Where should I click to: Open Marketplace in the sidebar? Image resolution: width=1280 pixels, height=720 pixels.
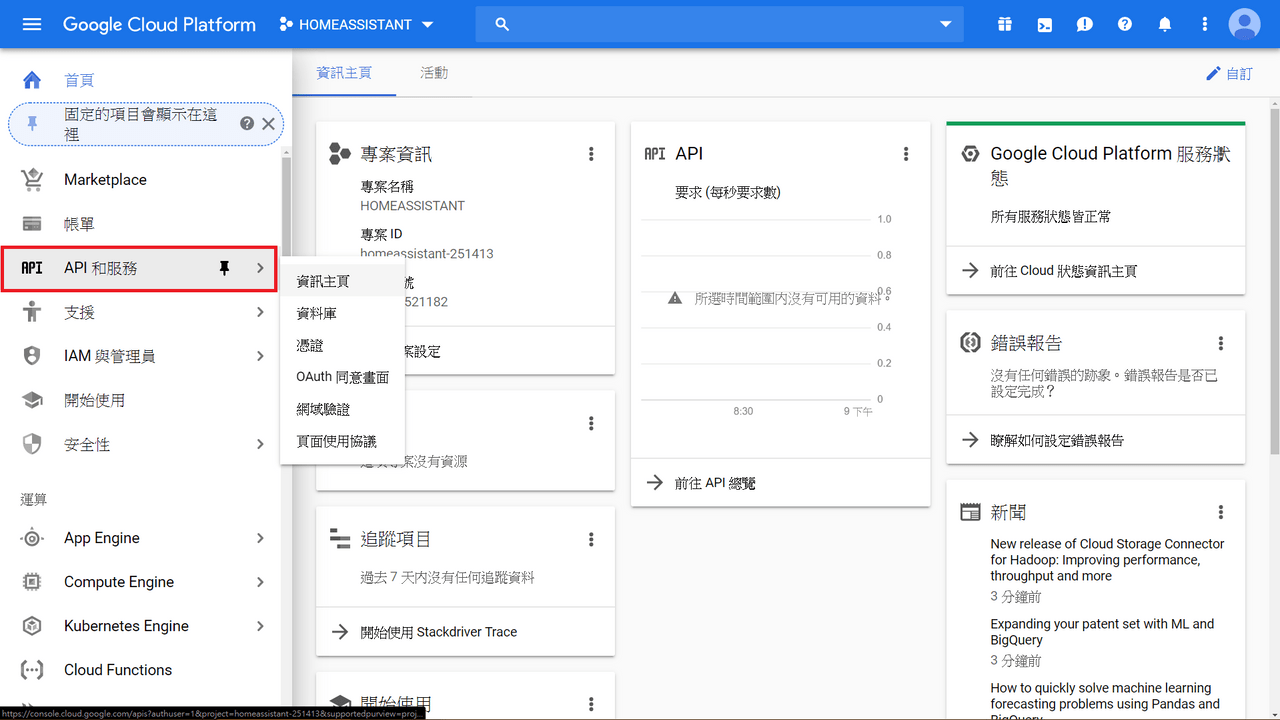click(105, 180)
